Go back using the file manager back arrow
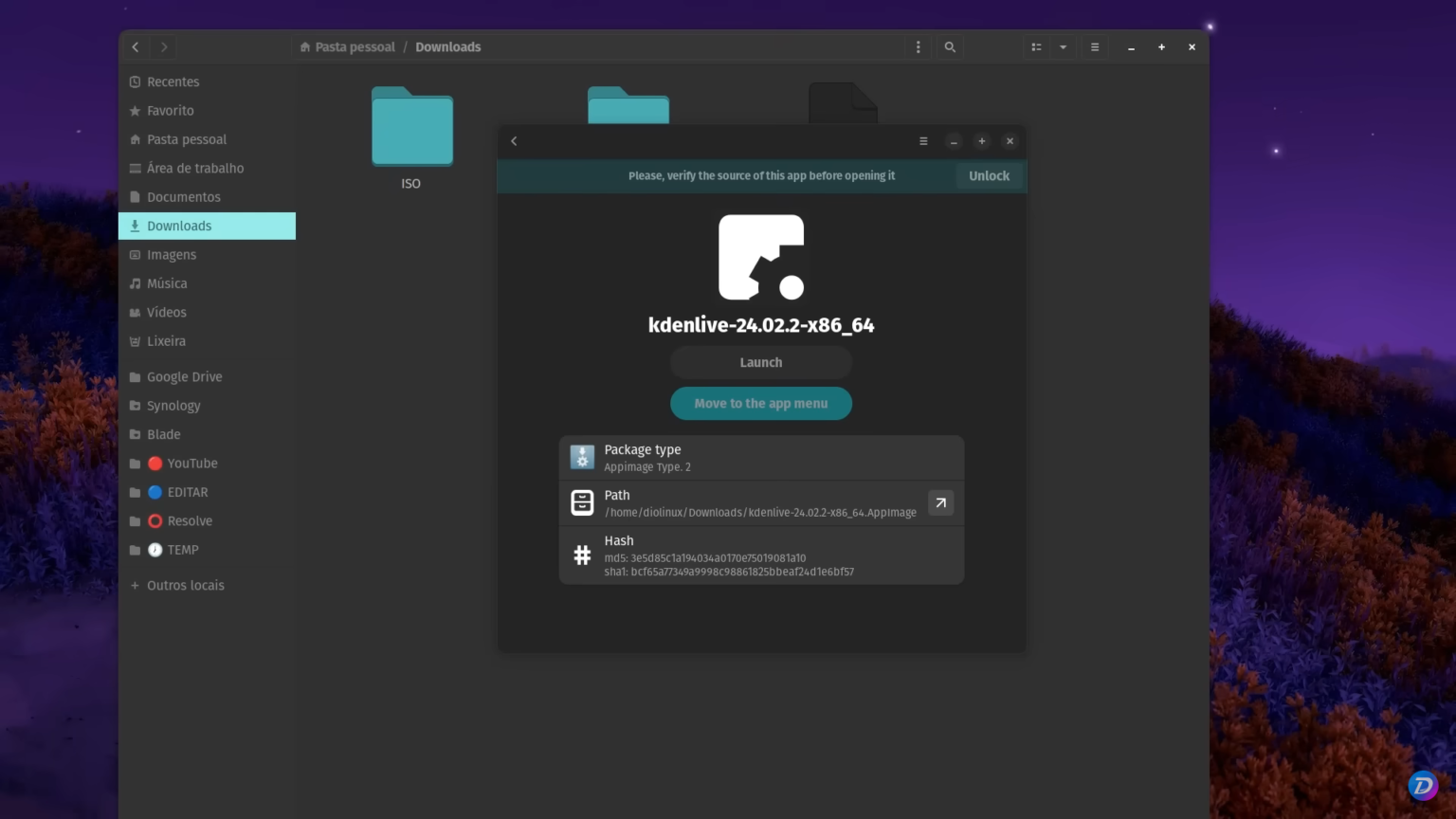This screenshot has width=1456, height=819. coord(136,47)
